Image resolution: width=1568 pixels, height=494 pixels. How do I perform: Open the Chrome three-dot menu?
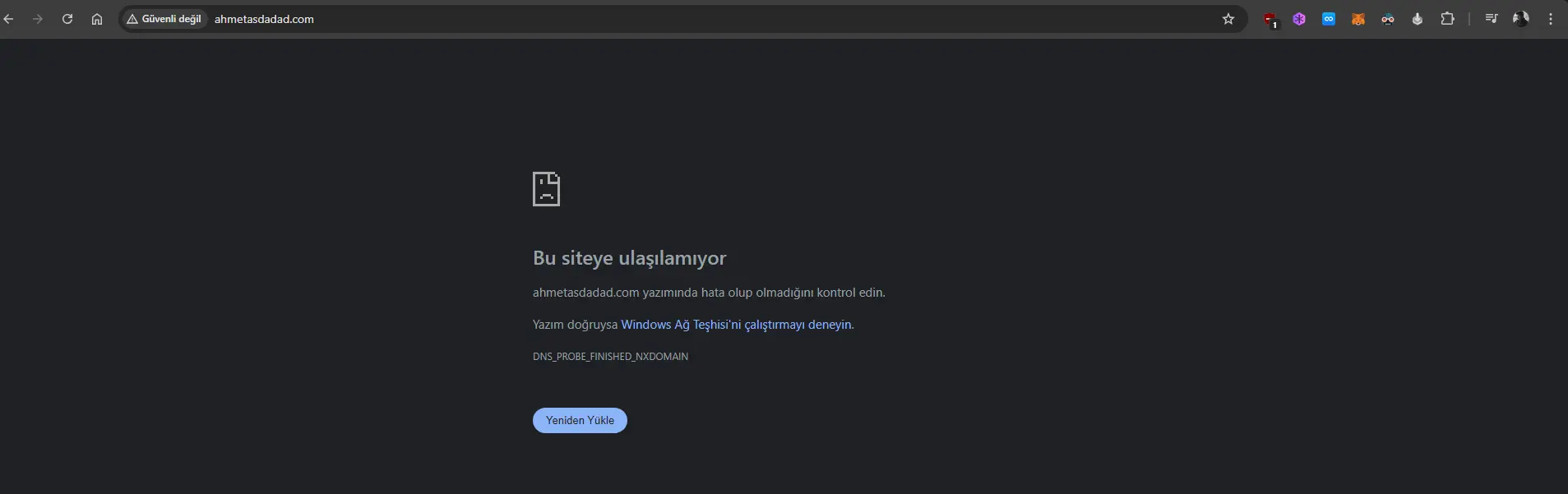[1551, 19]
